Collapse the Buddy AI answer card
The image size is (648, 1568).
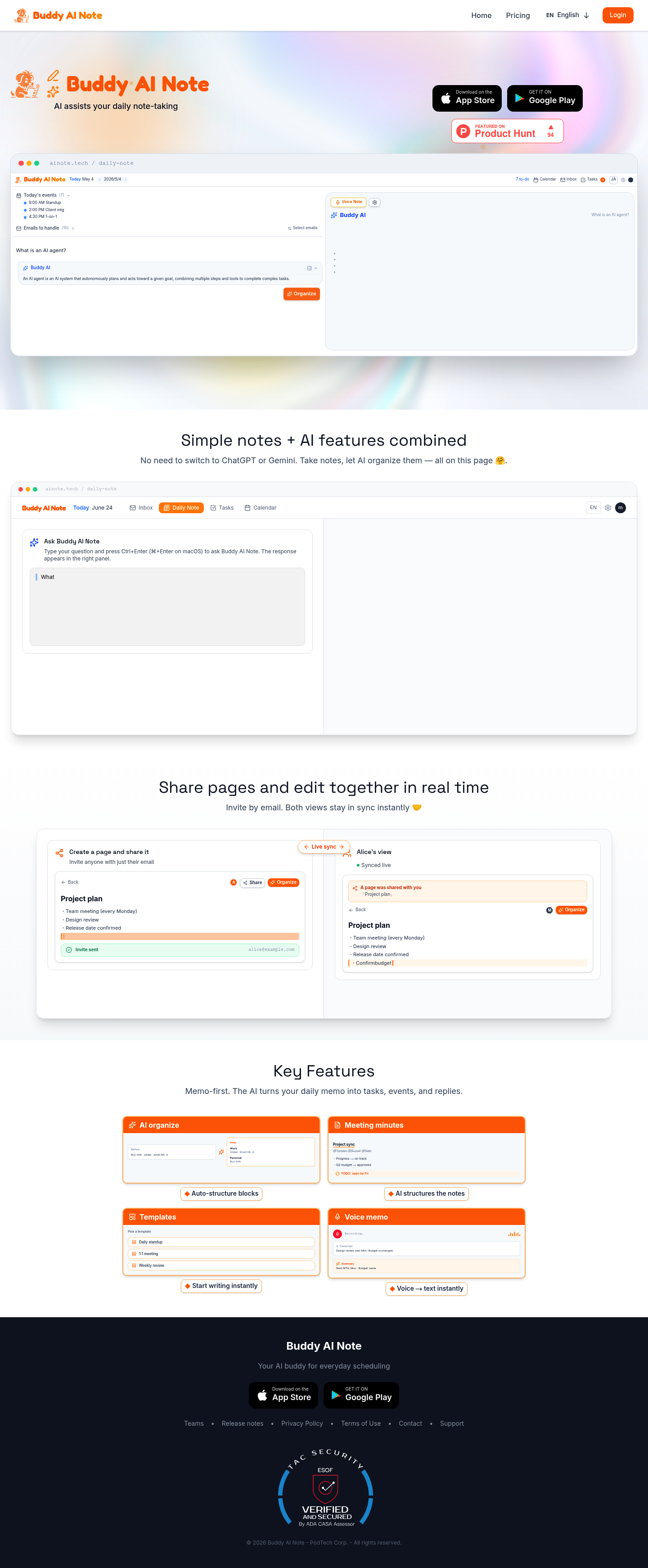click(316, 268)
